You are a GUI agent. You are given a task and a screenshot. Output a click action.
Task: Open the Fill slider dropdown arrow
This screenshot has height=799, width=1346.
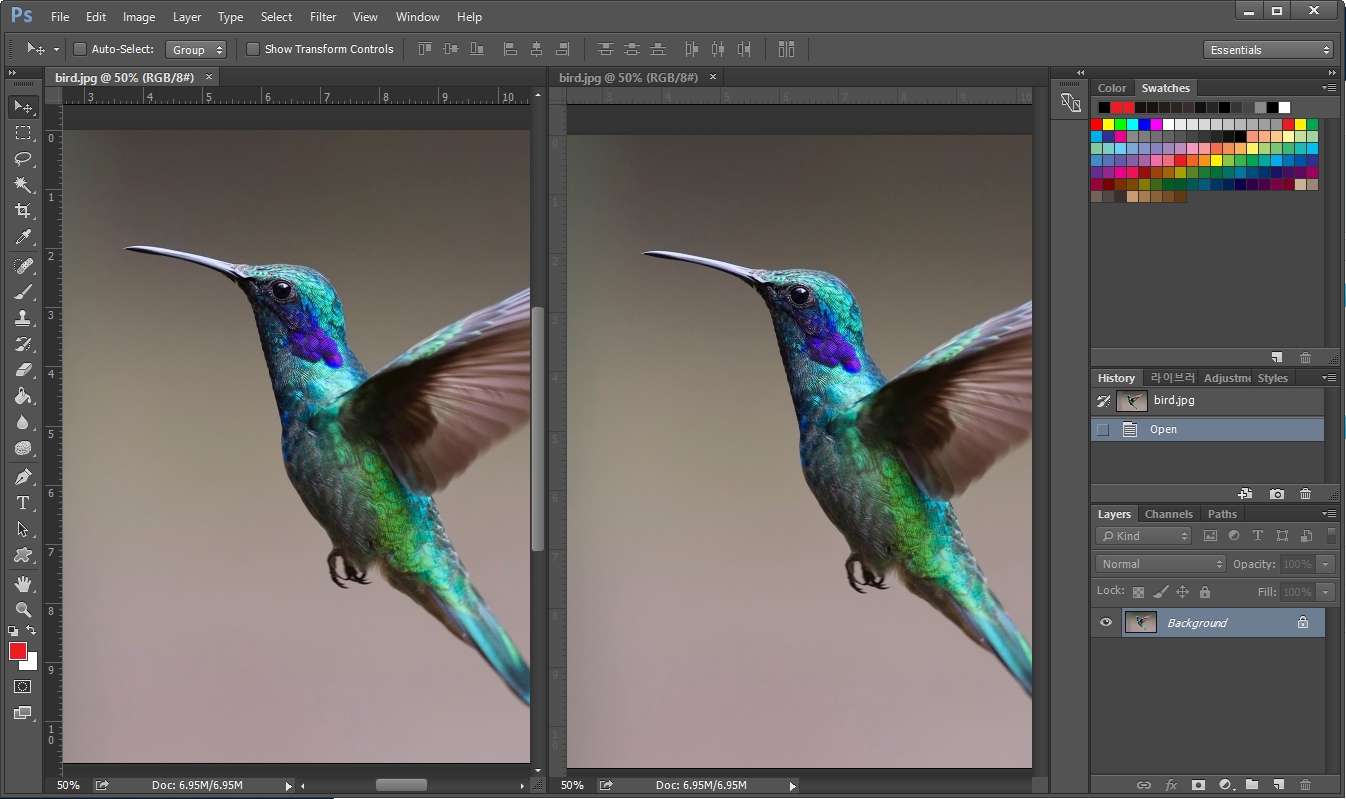1326,592
